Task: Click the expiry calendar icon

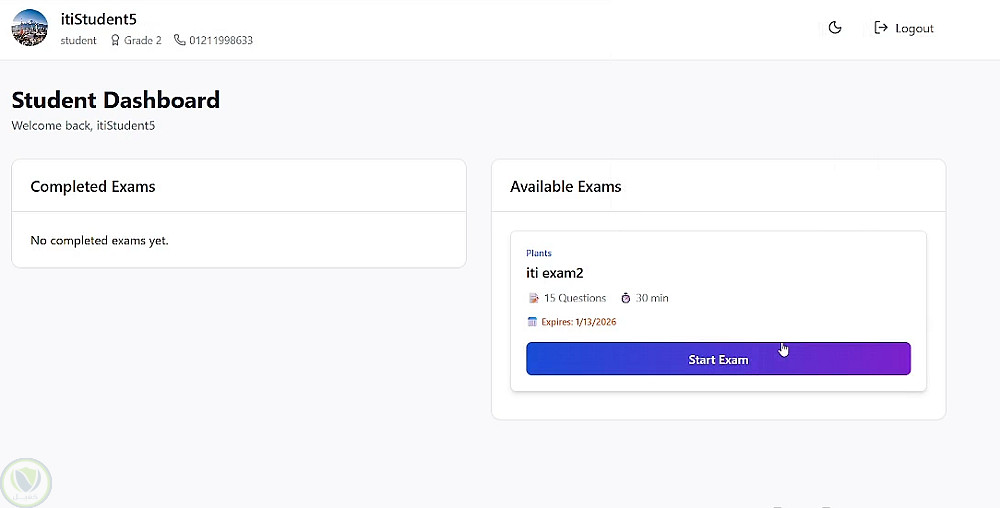Action: point(532,322)
